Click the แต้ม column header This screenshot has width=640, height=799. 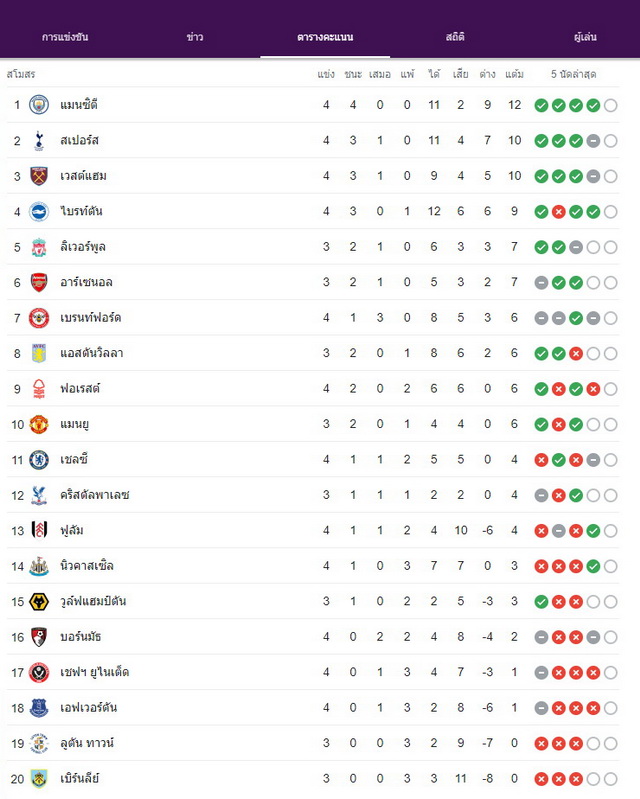click(x=514, y=74)
